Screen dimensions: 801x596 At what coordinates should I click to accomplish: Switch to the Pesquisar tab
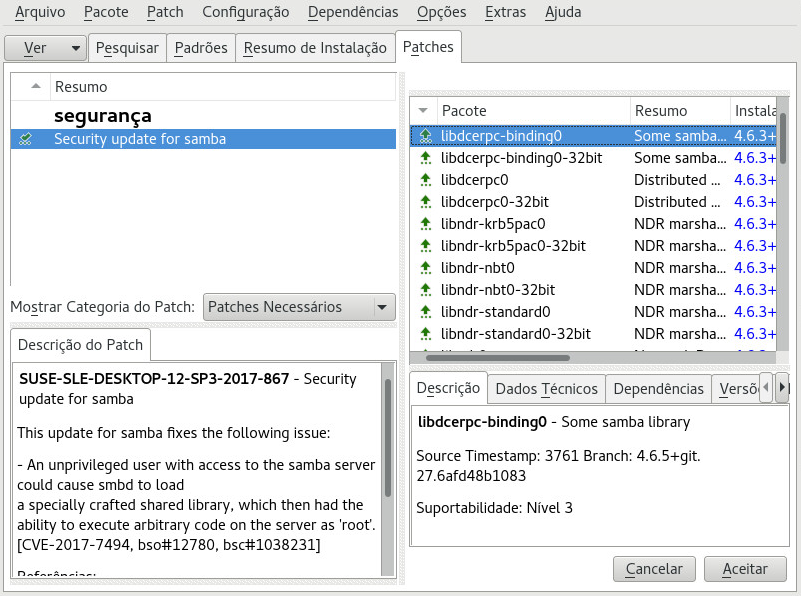[127, 48]
